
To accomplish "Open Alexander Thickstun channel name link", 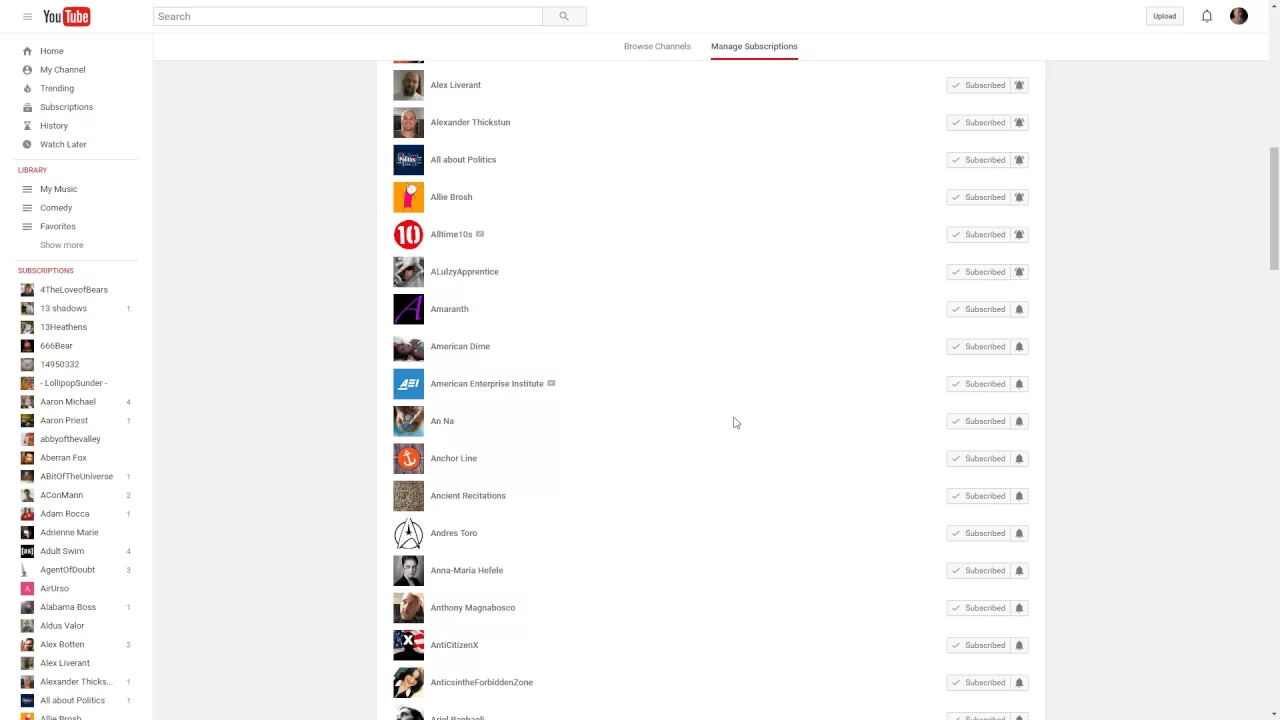I will pos(470,122).
